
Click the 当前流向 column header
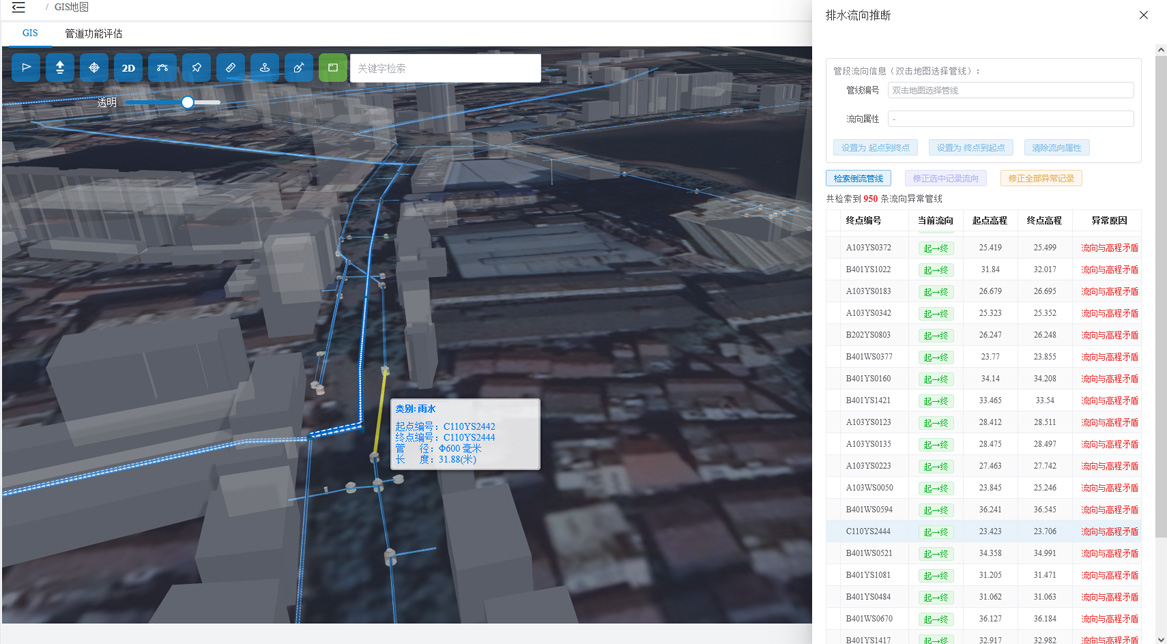pyautogui.click(x=936, y=220)
